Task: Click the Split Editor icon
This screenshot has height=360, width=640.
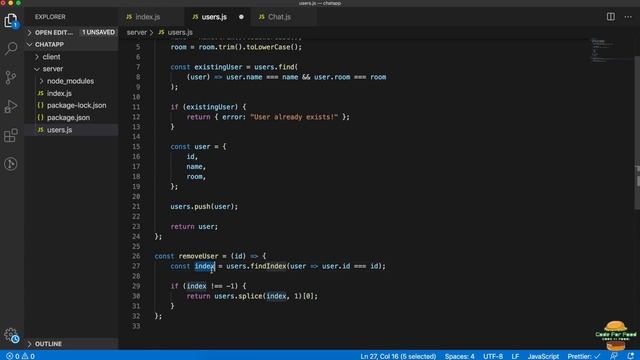Action: pos(611,17)
